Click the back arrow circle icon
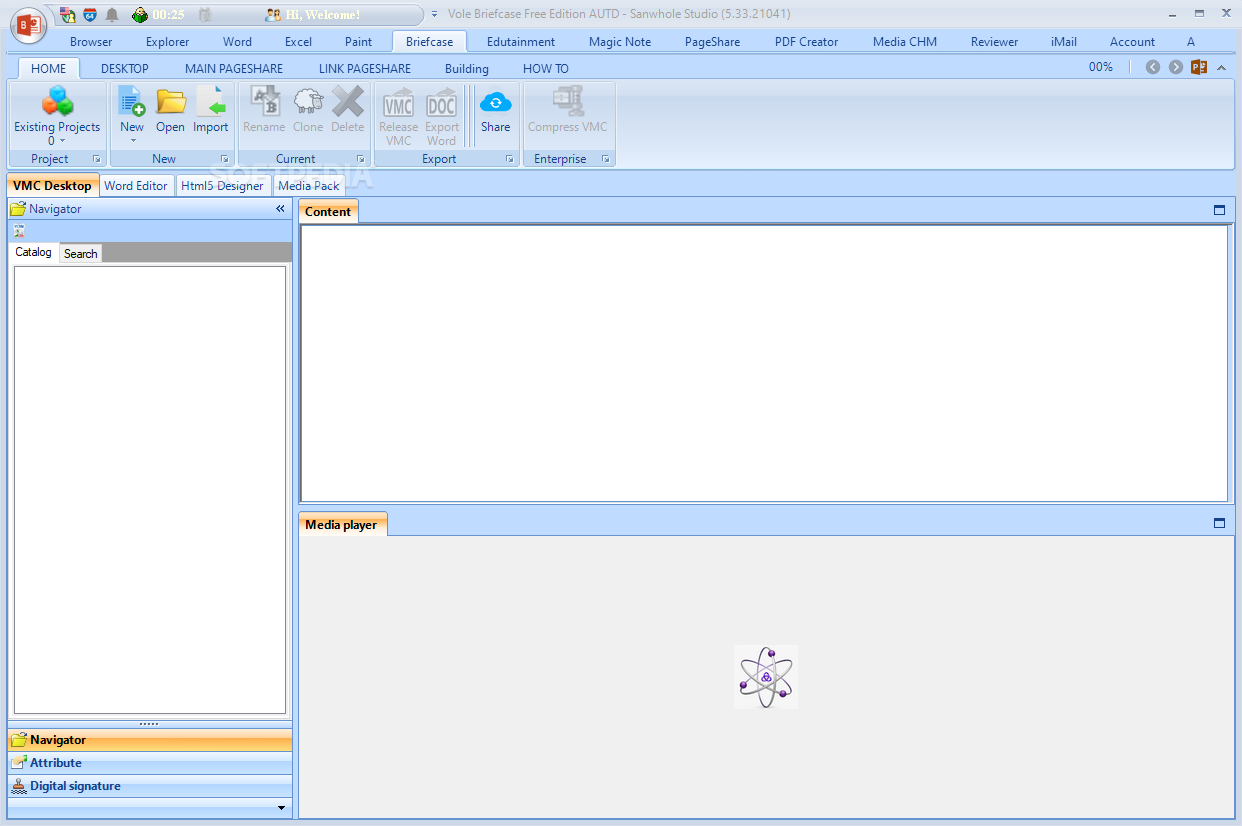 pos(1153,67)
